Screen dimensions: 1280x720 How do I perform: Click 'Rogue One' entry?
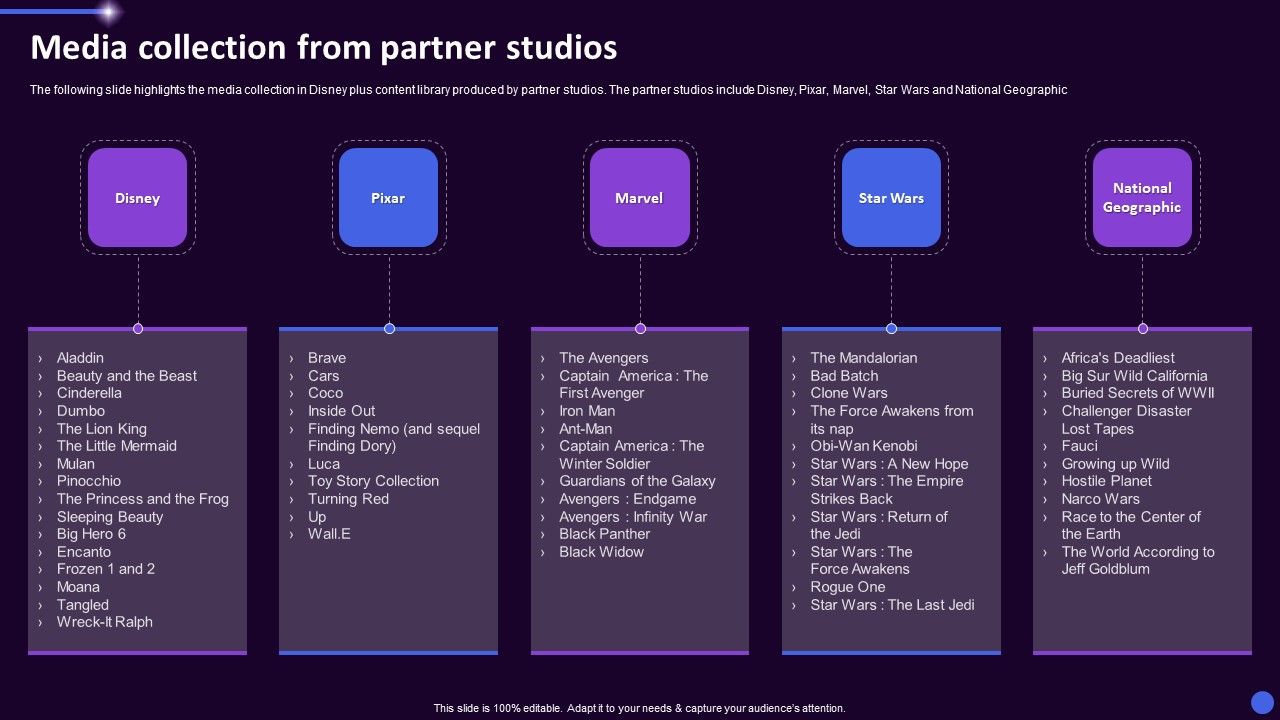848,587
